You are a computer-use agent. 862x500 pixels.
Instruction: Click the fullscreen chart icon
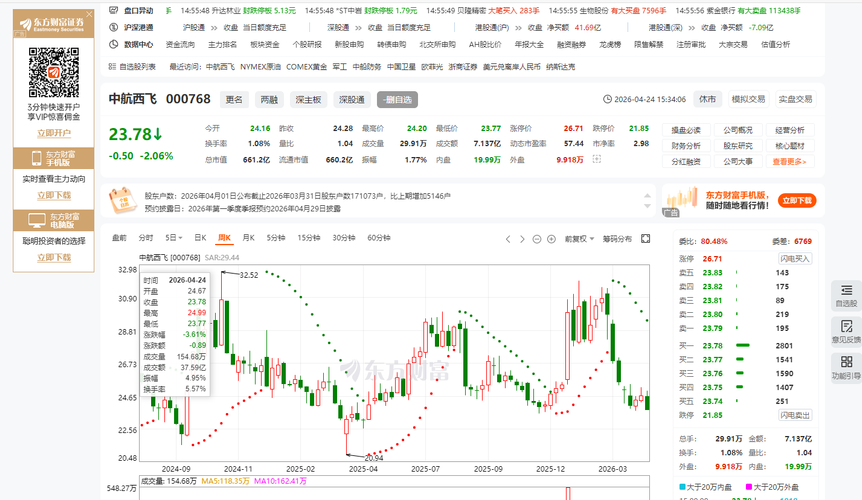pos(646,238)
